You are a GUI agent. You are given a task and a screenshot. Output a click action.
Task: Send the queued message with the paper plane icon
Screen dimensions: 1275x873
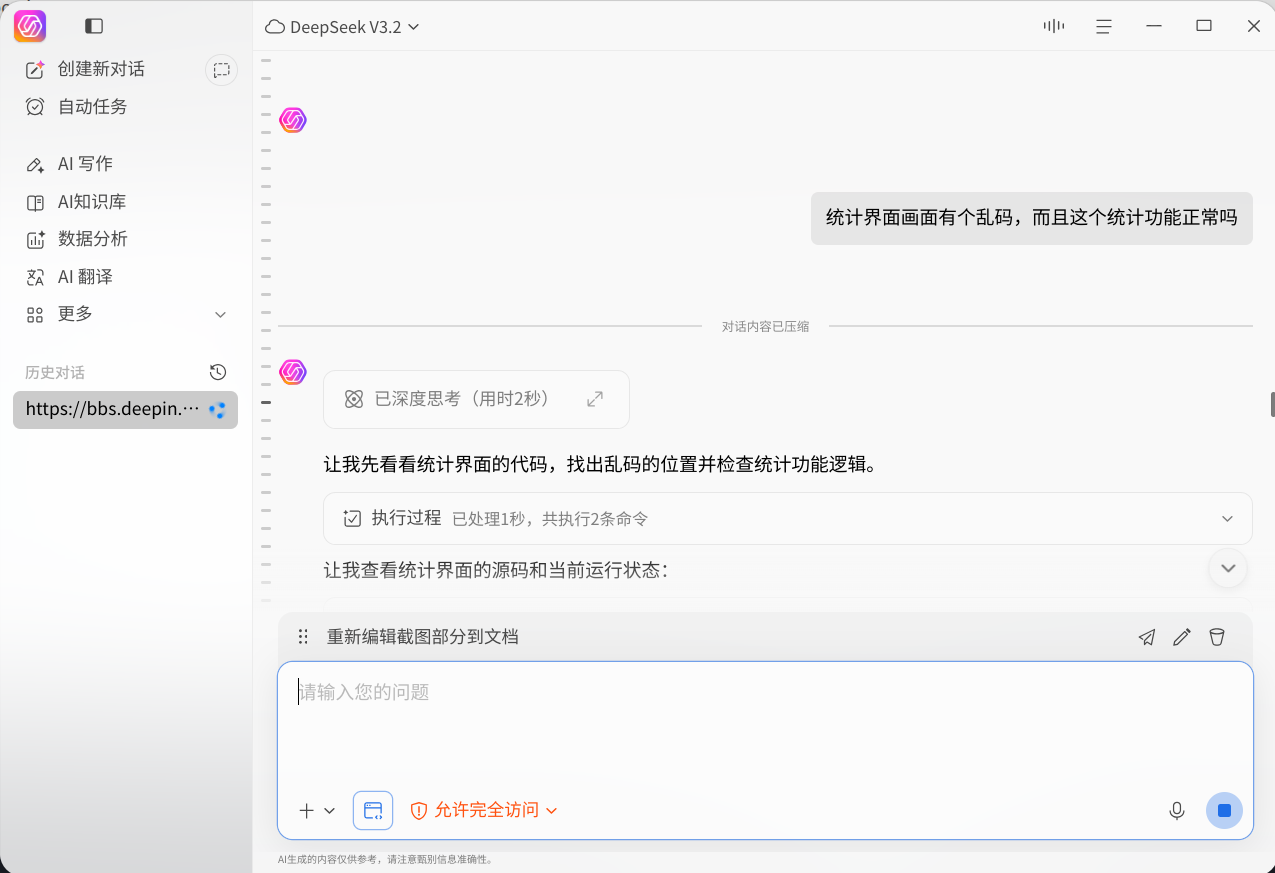(x=1147, y=637)
